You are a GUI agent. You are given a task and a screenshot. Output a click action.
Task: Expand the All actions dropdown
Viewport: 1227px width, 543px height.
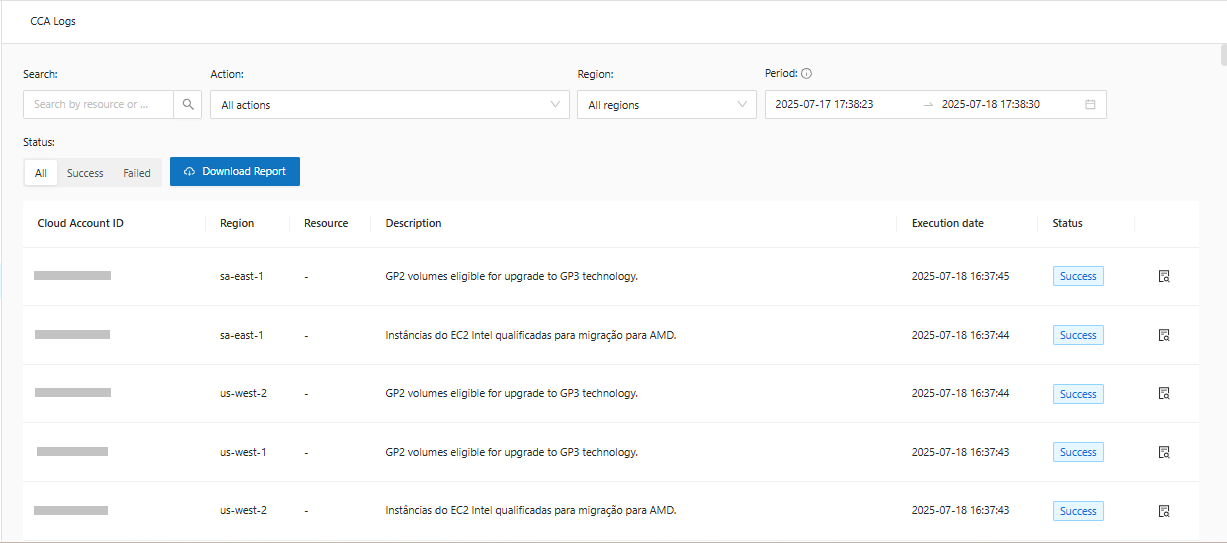389,105
